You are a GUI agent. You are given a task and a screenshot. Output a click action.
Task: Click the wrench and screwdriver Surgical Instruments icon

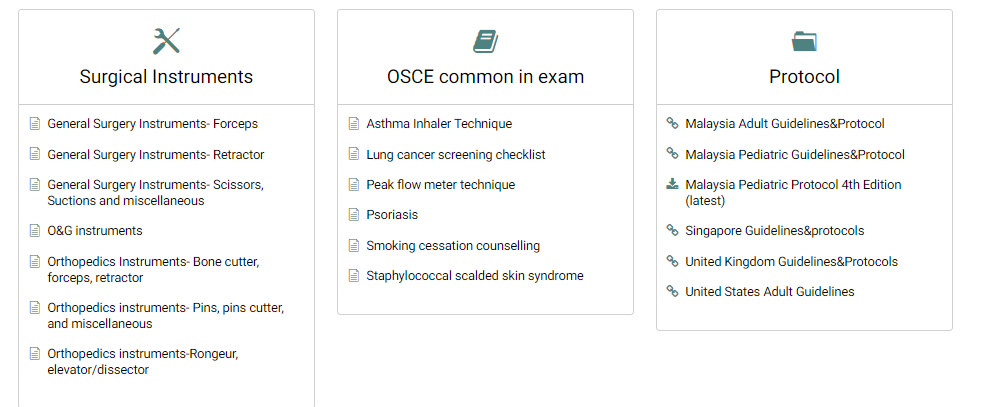coord(166,41)
